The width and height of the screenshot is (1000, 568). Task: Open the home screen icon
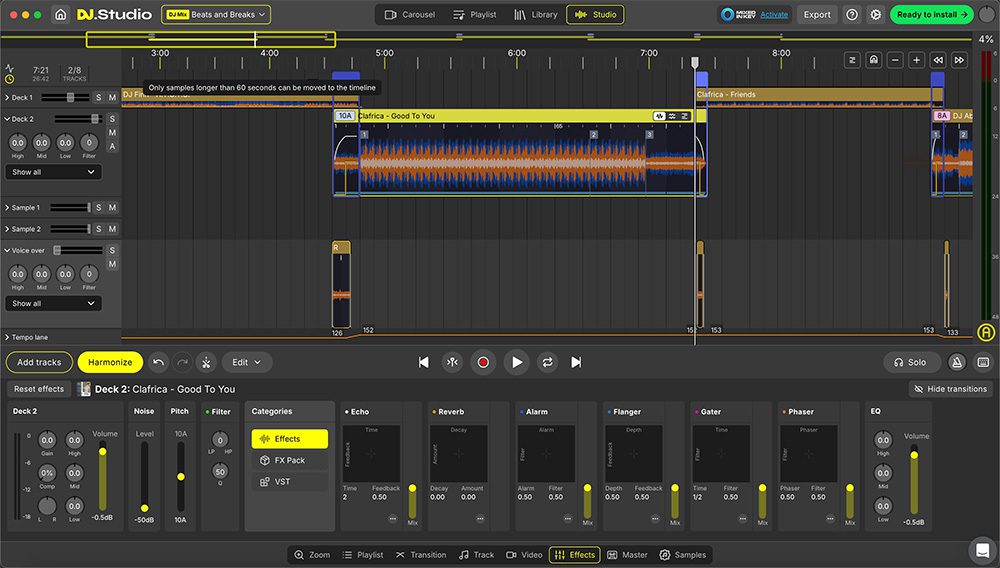point(61,14)
